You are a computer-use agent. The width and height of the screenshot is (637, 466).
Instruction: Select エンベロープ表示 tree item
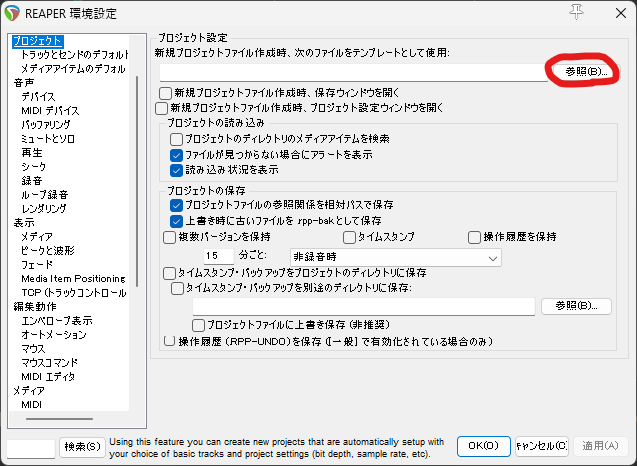pos(57,321)
